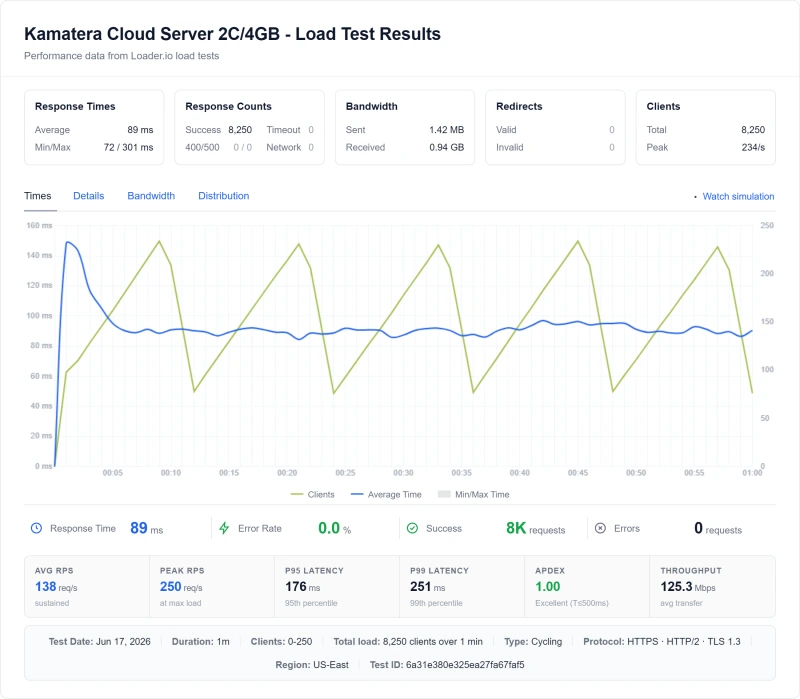Viewport: 800px width, 699px height.
Task: Click the clock icon beside Response Time
Action: point(36,528)
